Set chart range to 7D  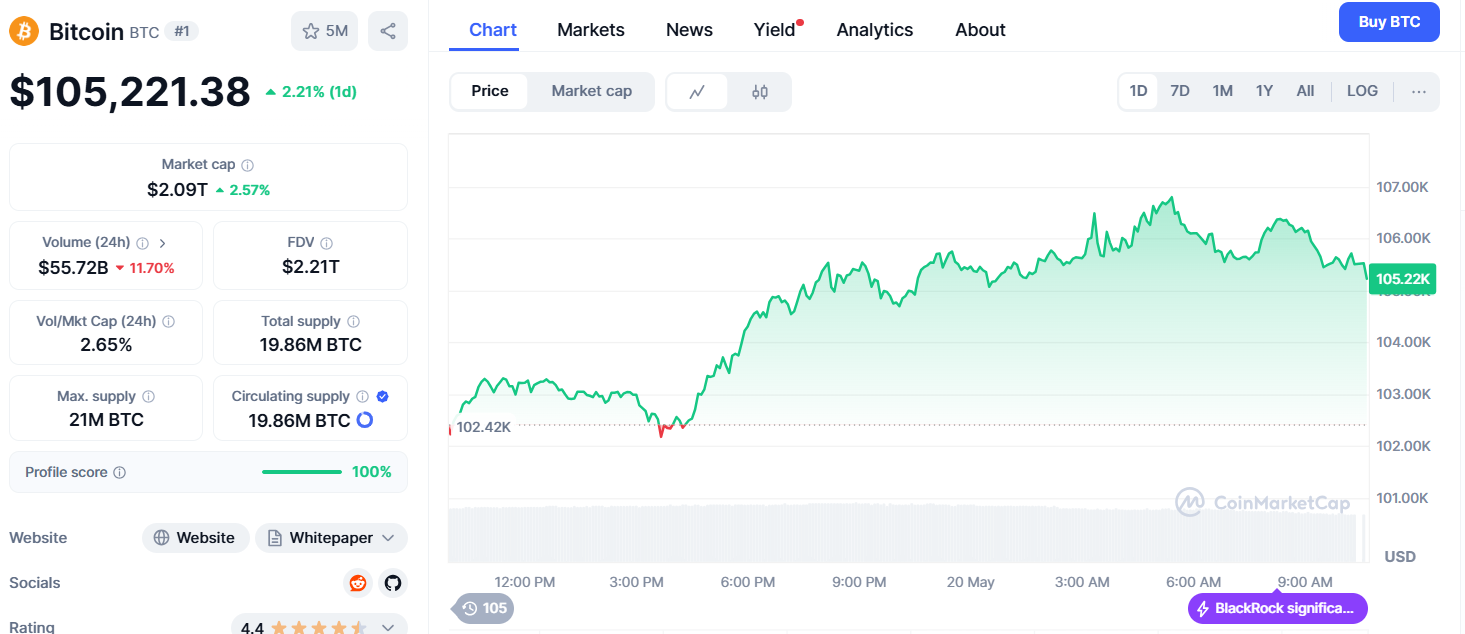point(1180,91)
